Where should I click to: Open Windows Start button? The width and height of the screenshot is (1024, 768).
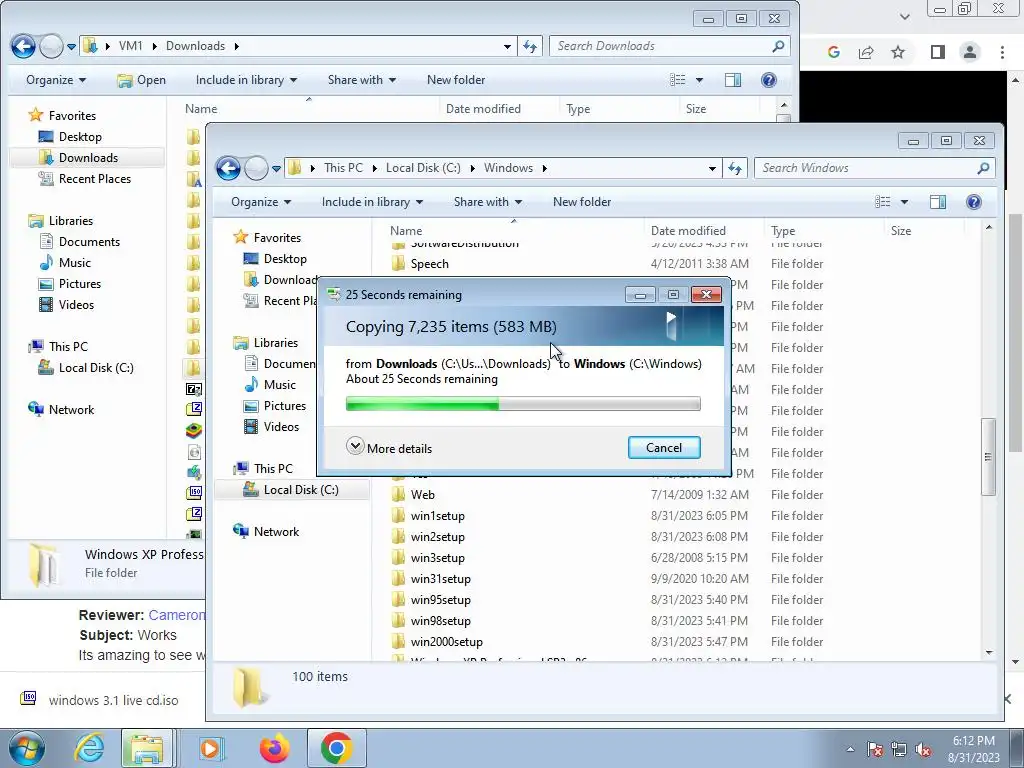[x=27, y=748]
